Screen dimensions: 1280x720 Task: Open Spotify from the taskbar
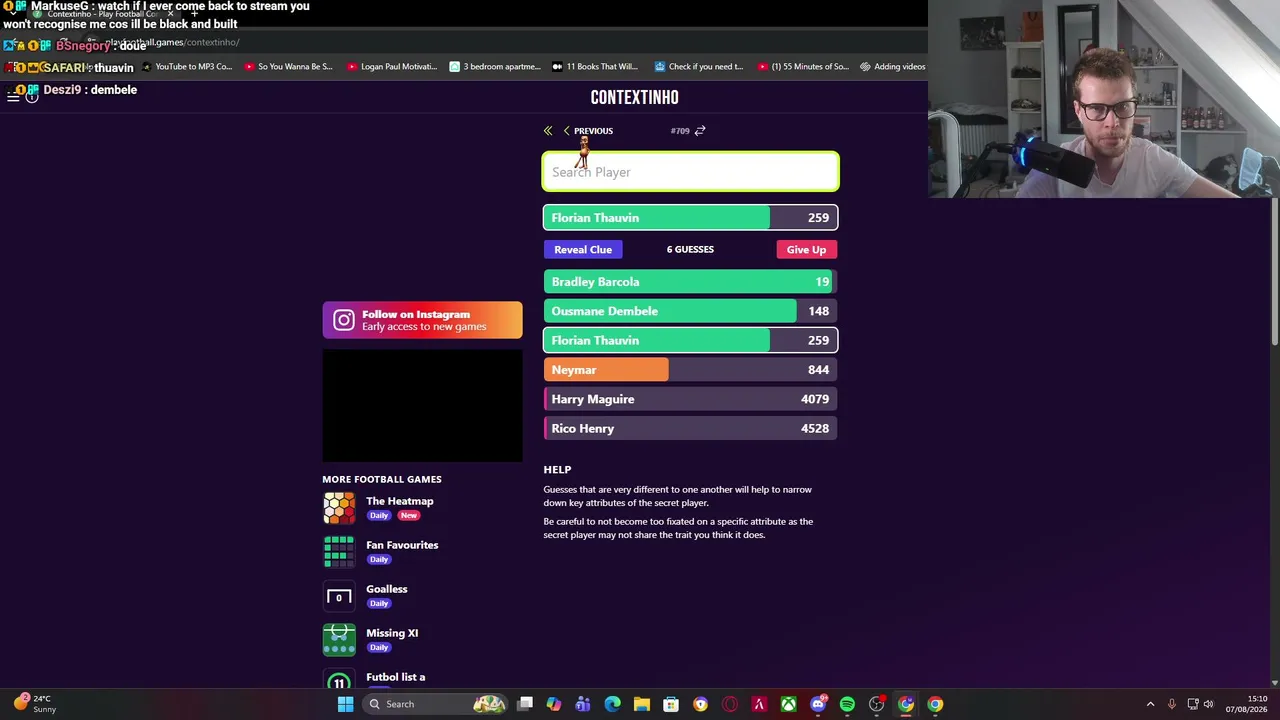tap(847, 704)
